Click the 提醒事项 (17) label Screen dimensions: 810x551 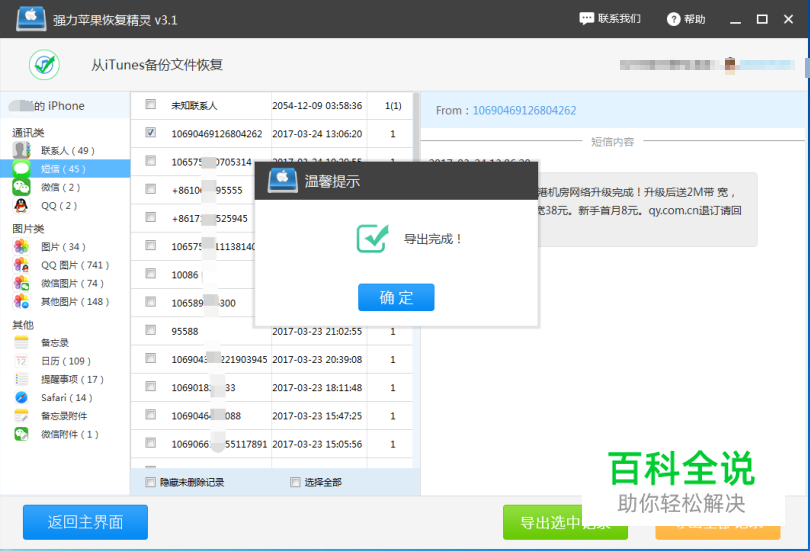click(x=72, y=379)
